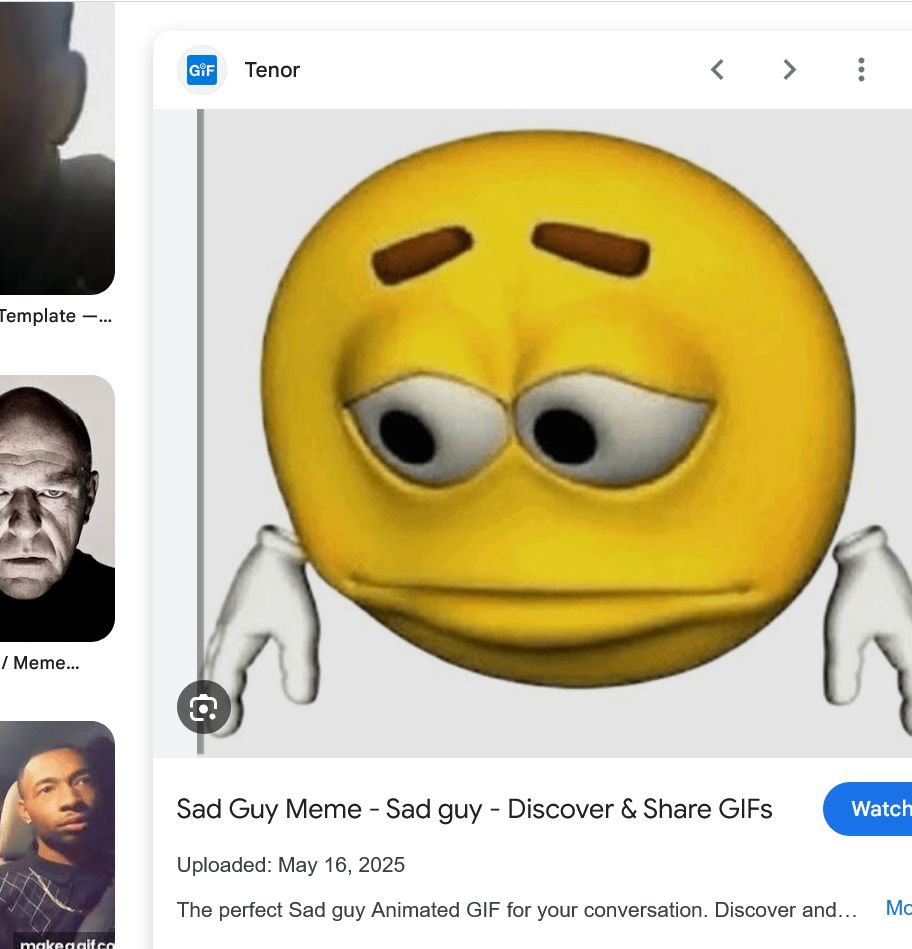This screenshot has height=949, width=912.
Task: Open the three-dot more options menu
Action: click(861, 70)
